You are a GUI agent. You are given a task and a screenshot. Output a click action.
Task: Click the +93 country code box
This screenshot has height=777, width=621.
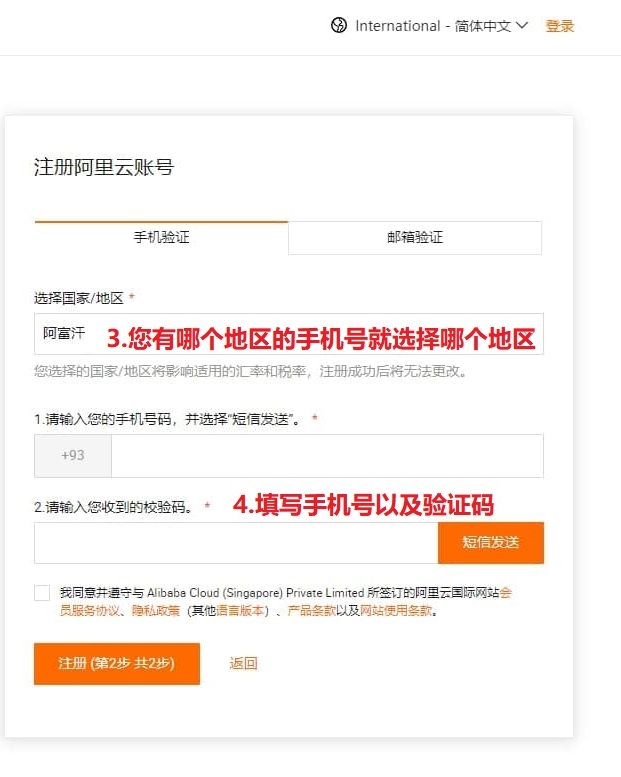tap(73, 455)
